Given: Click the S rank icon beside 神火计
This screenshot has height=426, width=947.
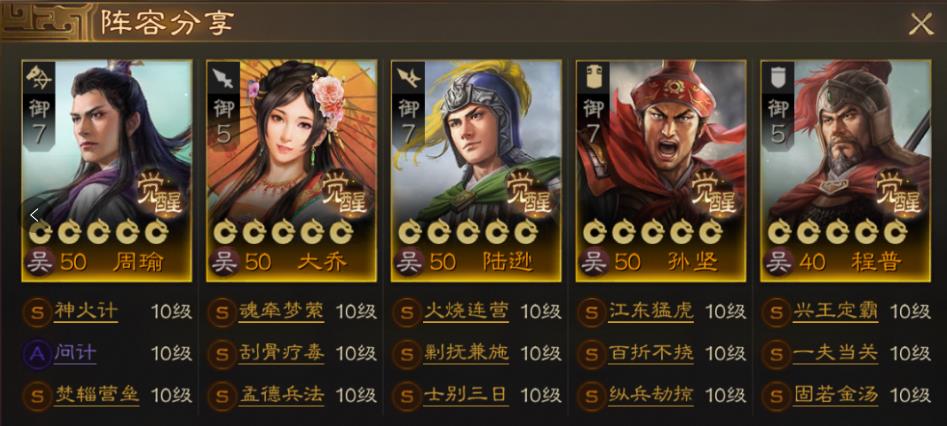Looking at the screenshot, I should [x=37, y=312].
